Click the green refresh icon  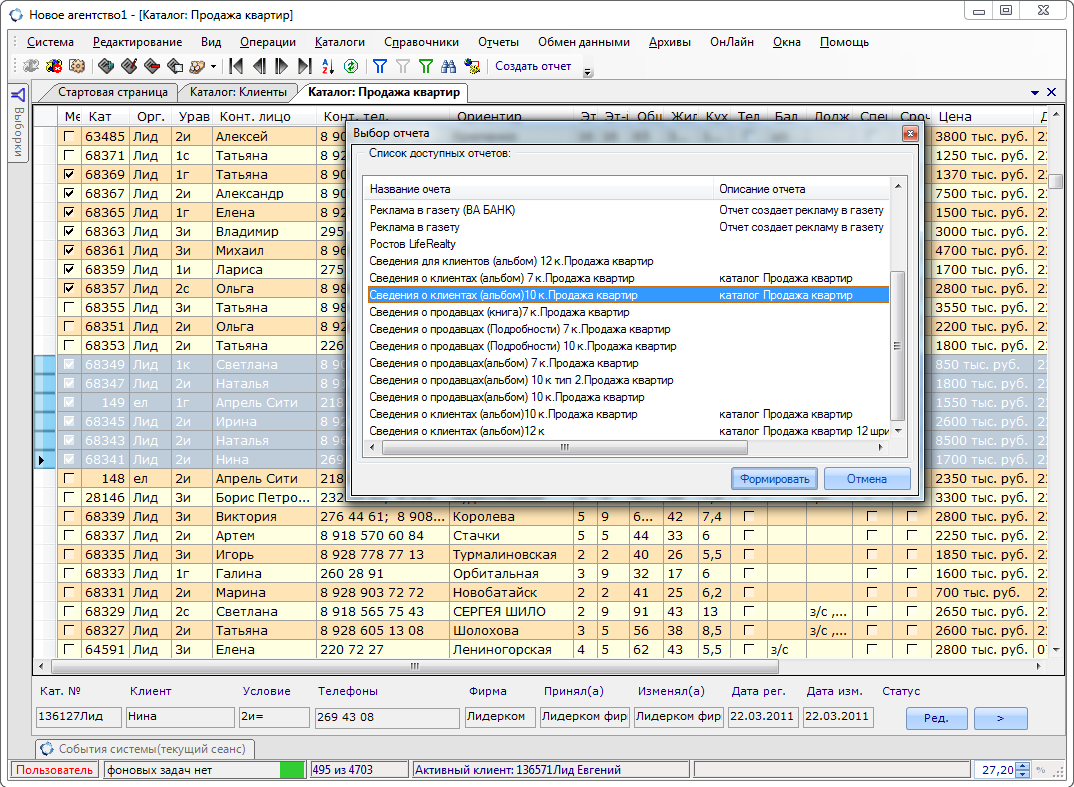pos(351,66)
